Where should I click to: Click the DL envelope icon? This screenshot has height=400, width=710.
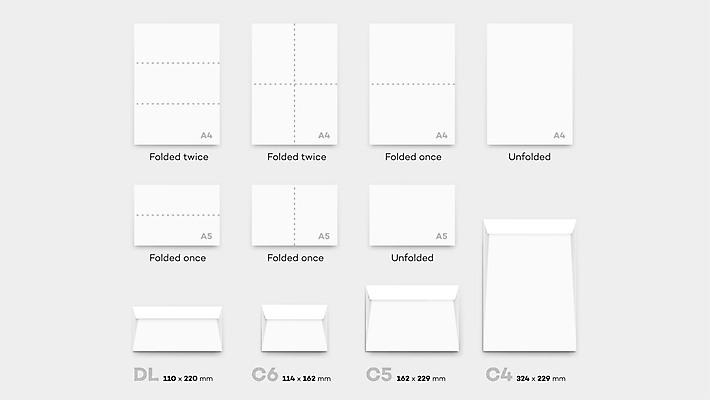click(177, 329)
